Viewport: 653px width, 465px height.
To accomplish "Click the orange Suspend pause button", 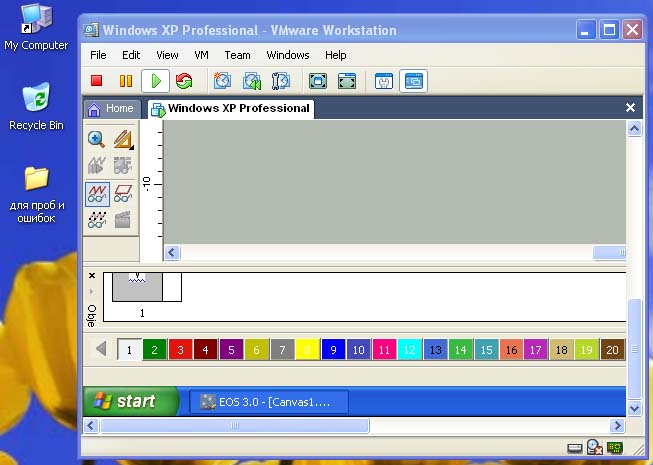I will tap(126, 81).
